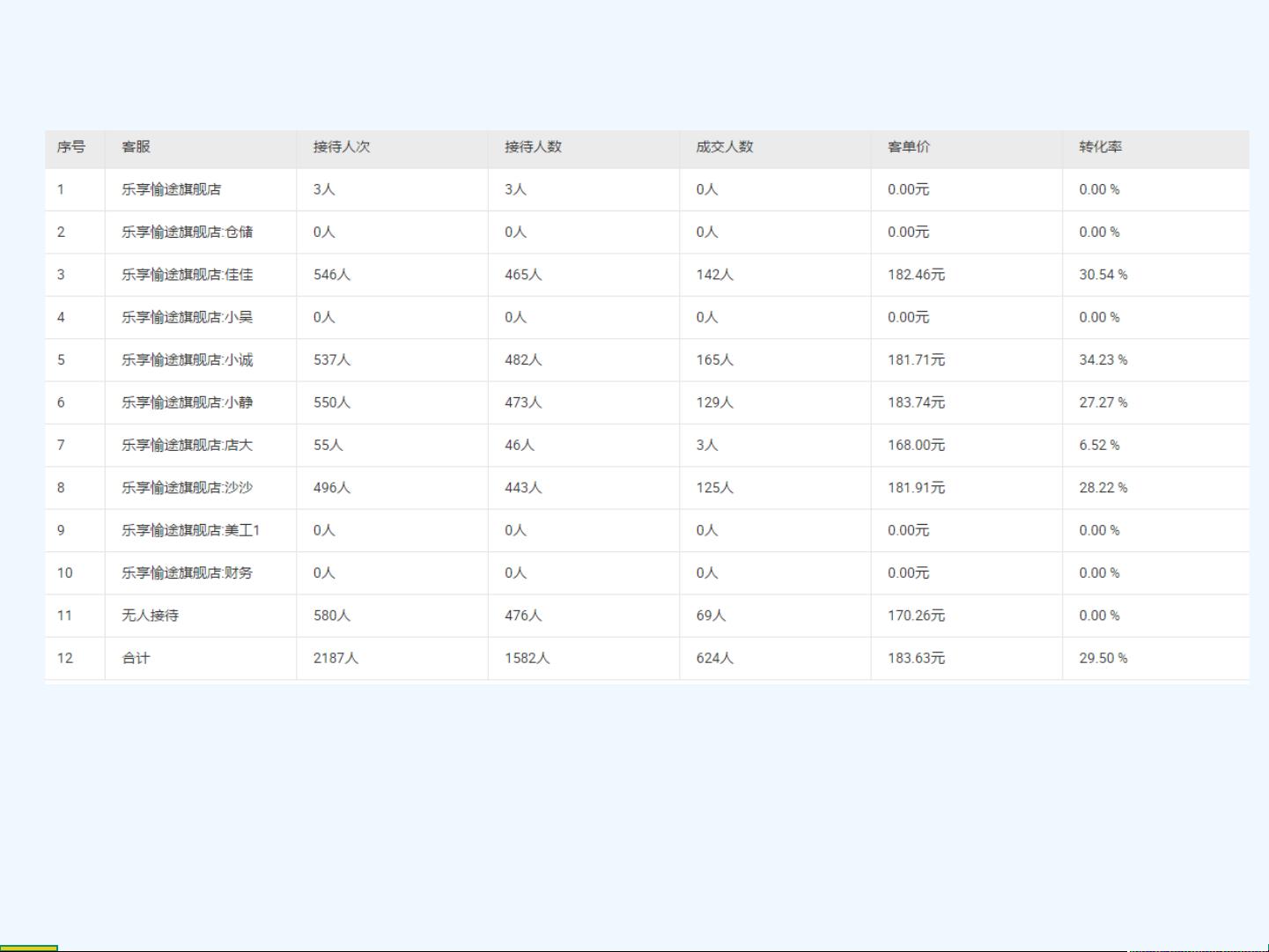Click the 465人 value in 佳佳 row

(x=523, y=275)
